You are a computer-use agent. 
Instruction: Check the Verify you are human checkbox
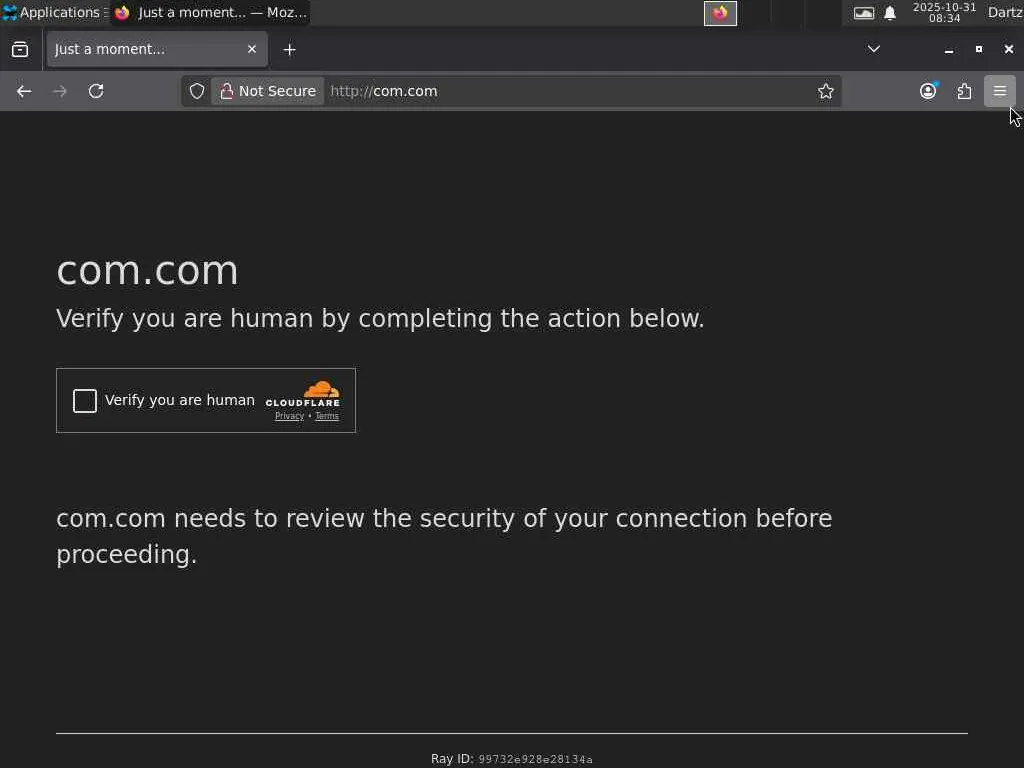pyautogui.click(x=85, y=400)
